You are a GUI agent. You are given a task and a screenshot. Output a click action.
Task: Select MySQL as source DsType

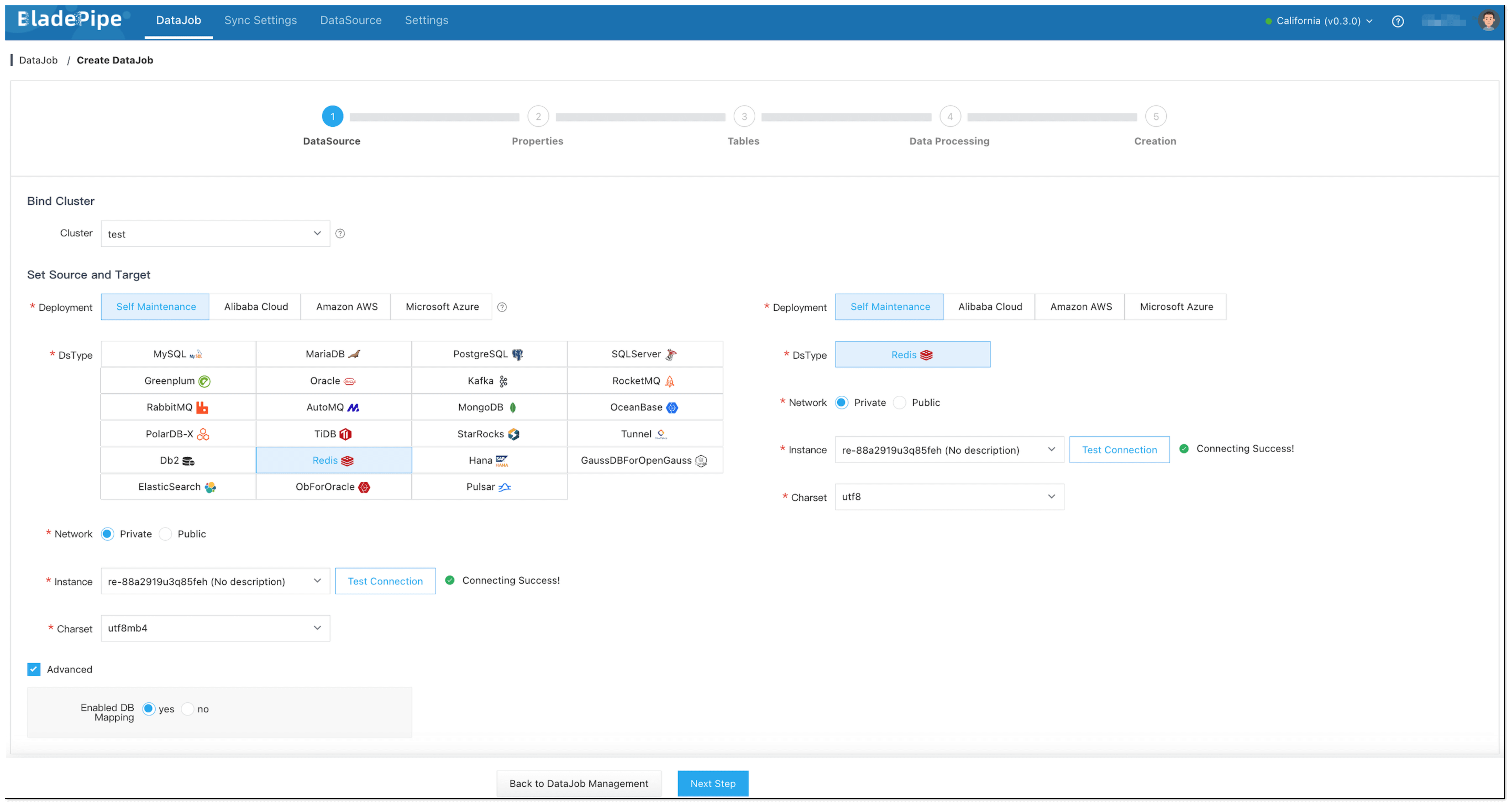[178, 354]
